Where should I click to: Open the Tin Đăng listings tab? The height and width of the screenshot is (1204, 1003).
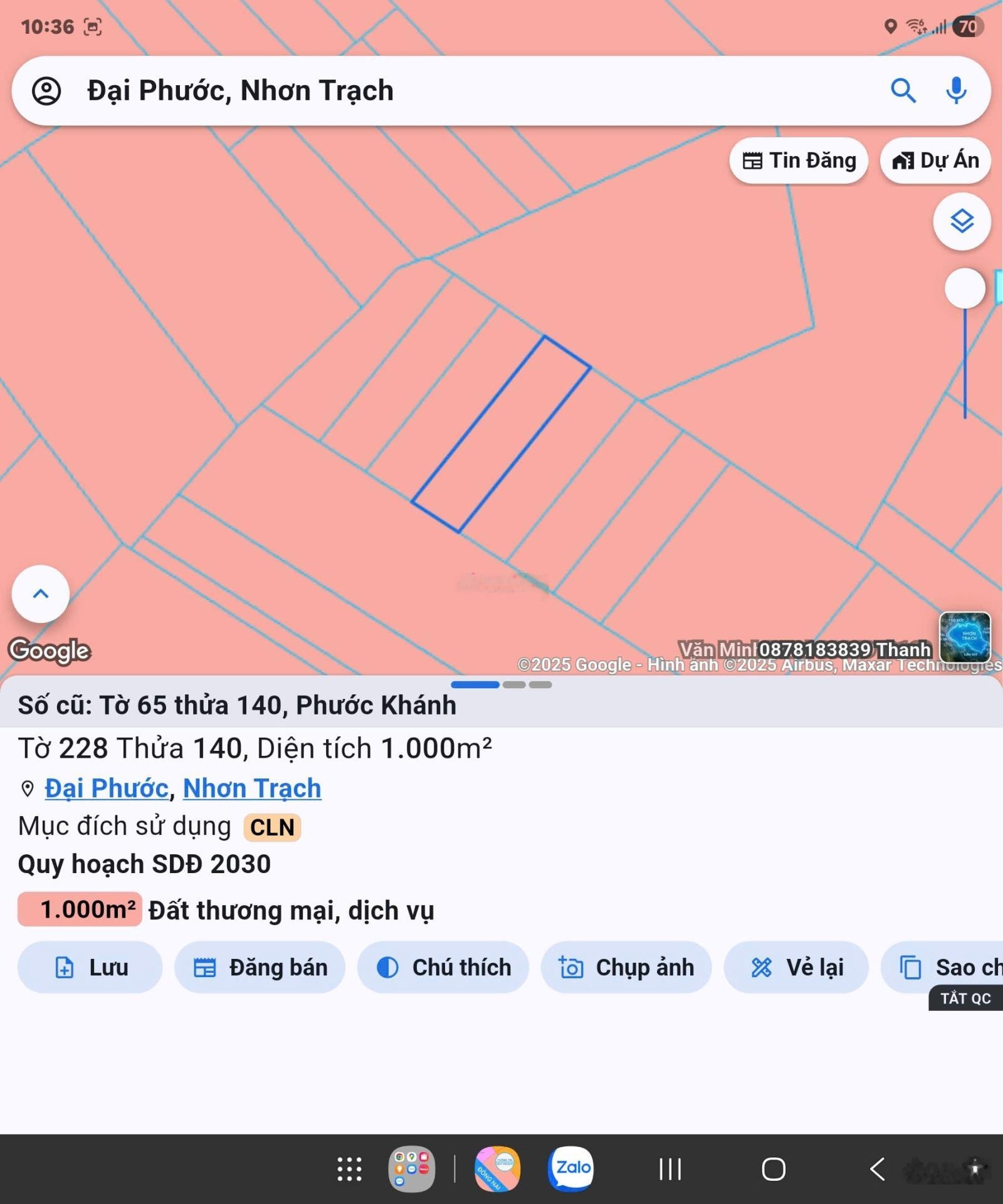click(x=798, y=161)
